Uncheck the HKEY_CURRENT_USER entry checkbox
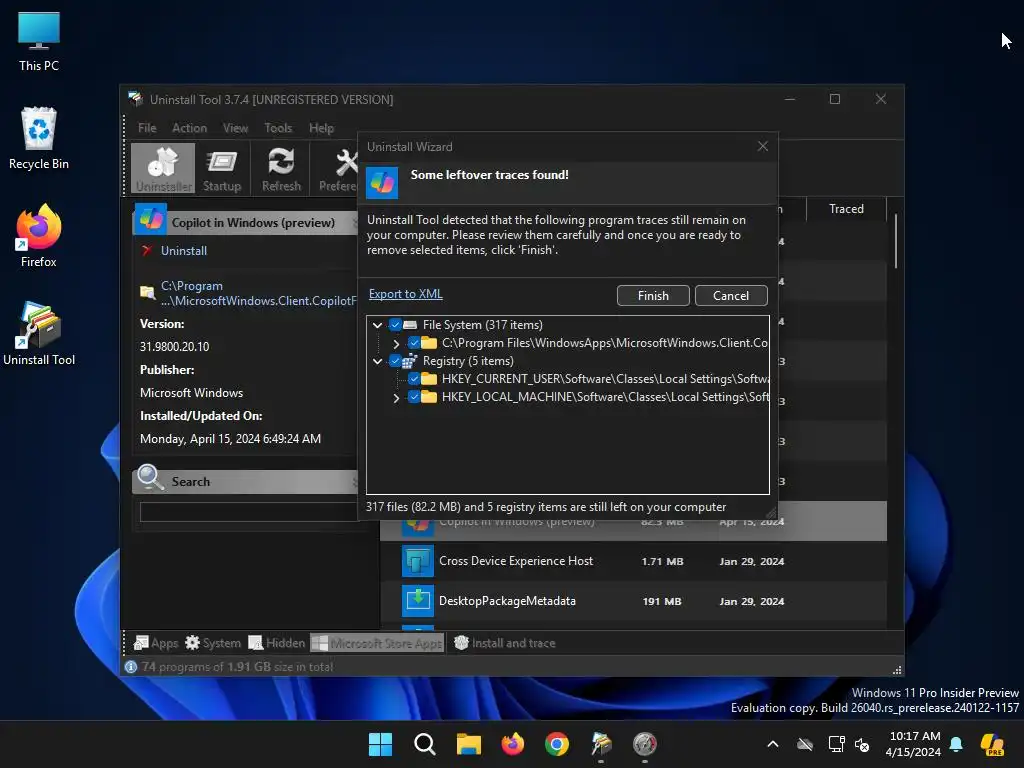Image resolution: width=1024 pixels, height=768 pixels. (x=414, y=379)
